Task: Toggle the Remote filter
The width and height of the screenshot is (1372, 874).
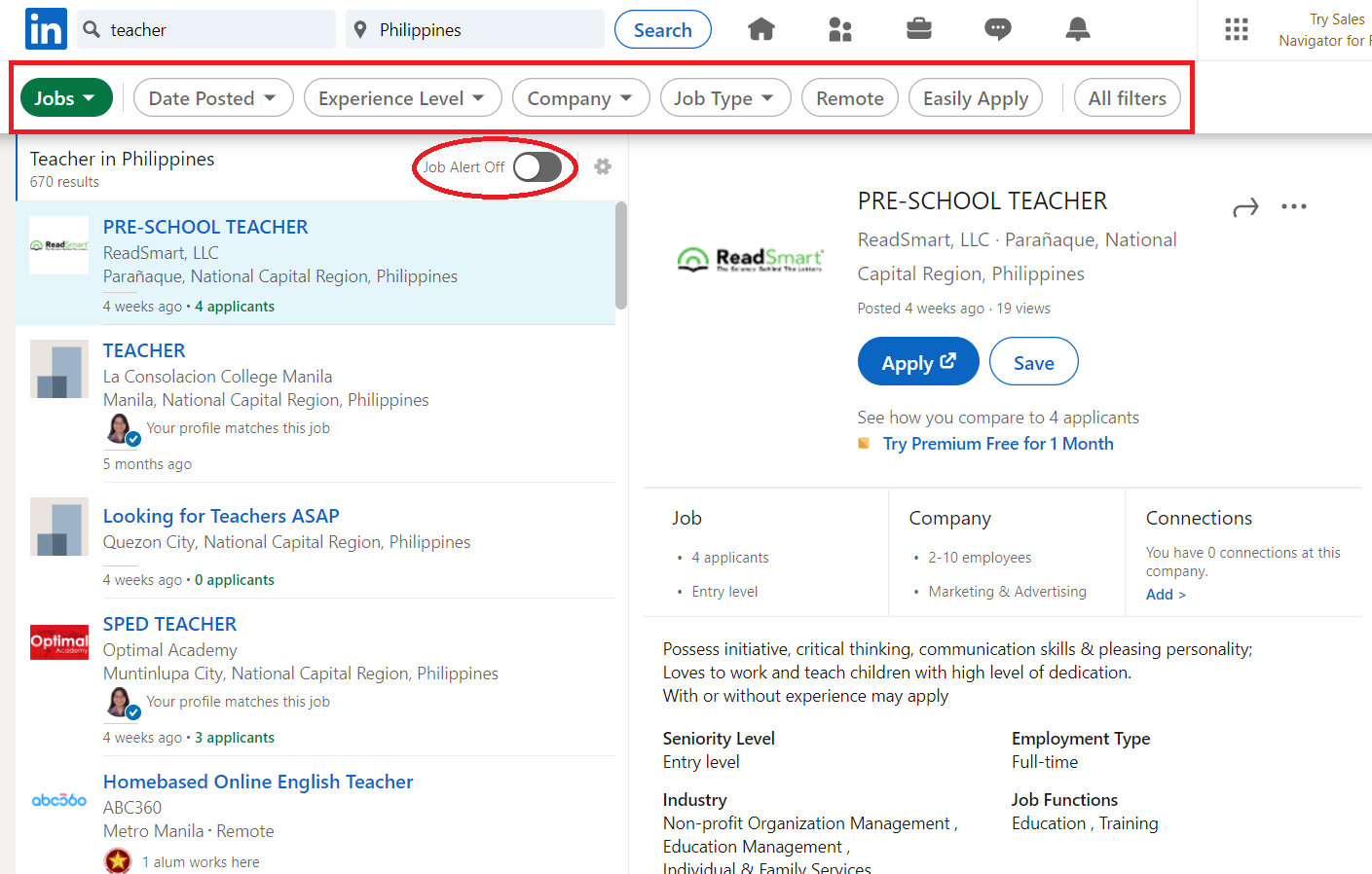Action: click(x=850, y=98)
